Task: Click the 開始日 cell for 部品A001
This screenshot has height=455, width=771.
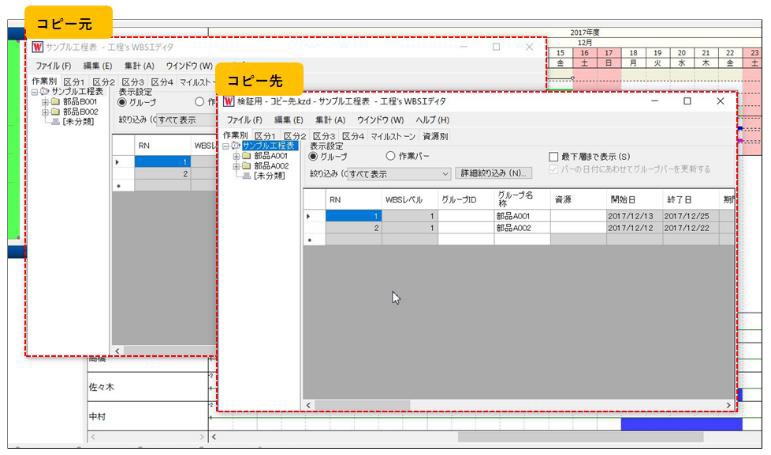Action: pyautogui.click(x=632, y=216)
